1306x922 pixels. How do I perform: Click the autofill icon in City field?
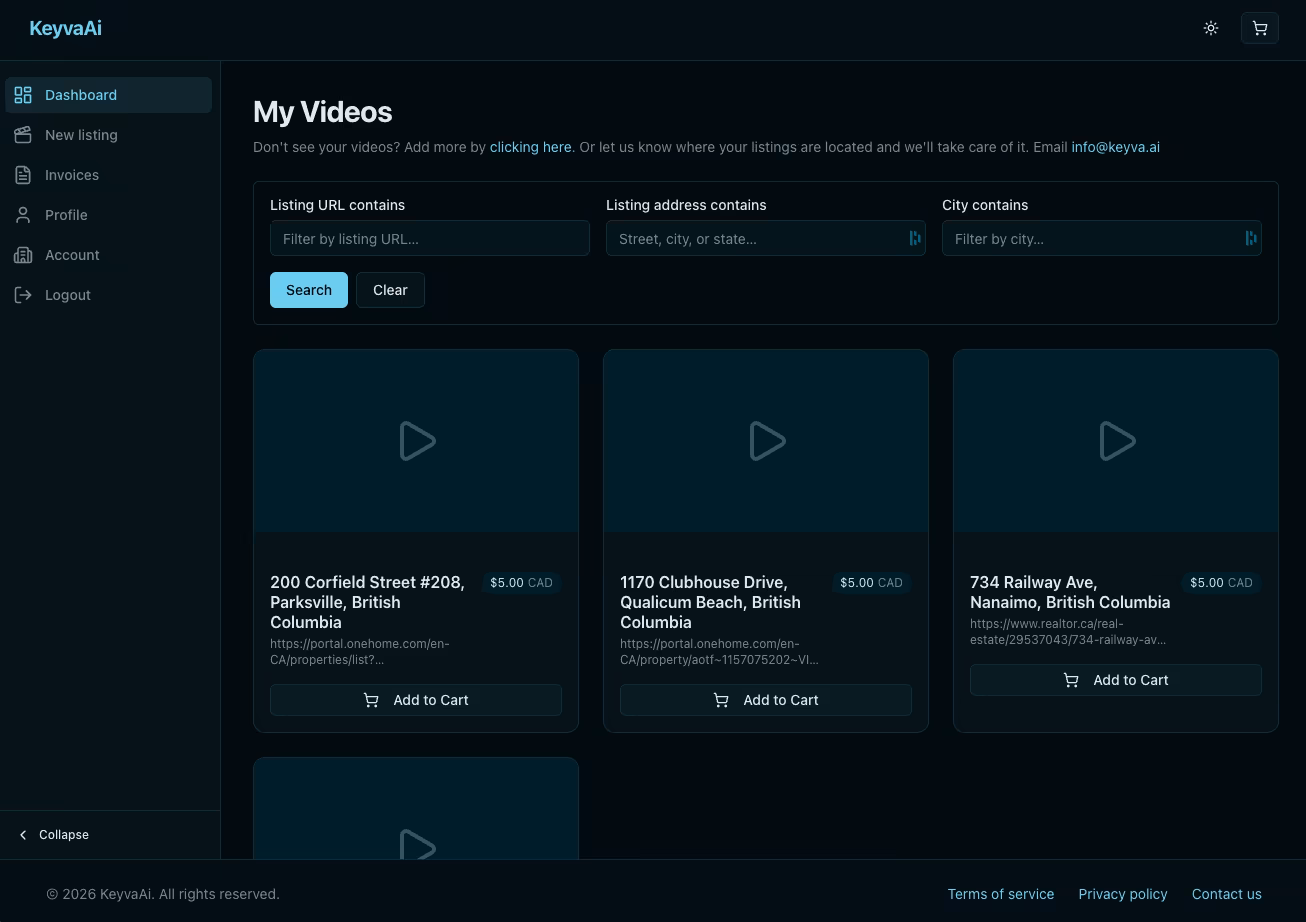coord(1250,238)
